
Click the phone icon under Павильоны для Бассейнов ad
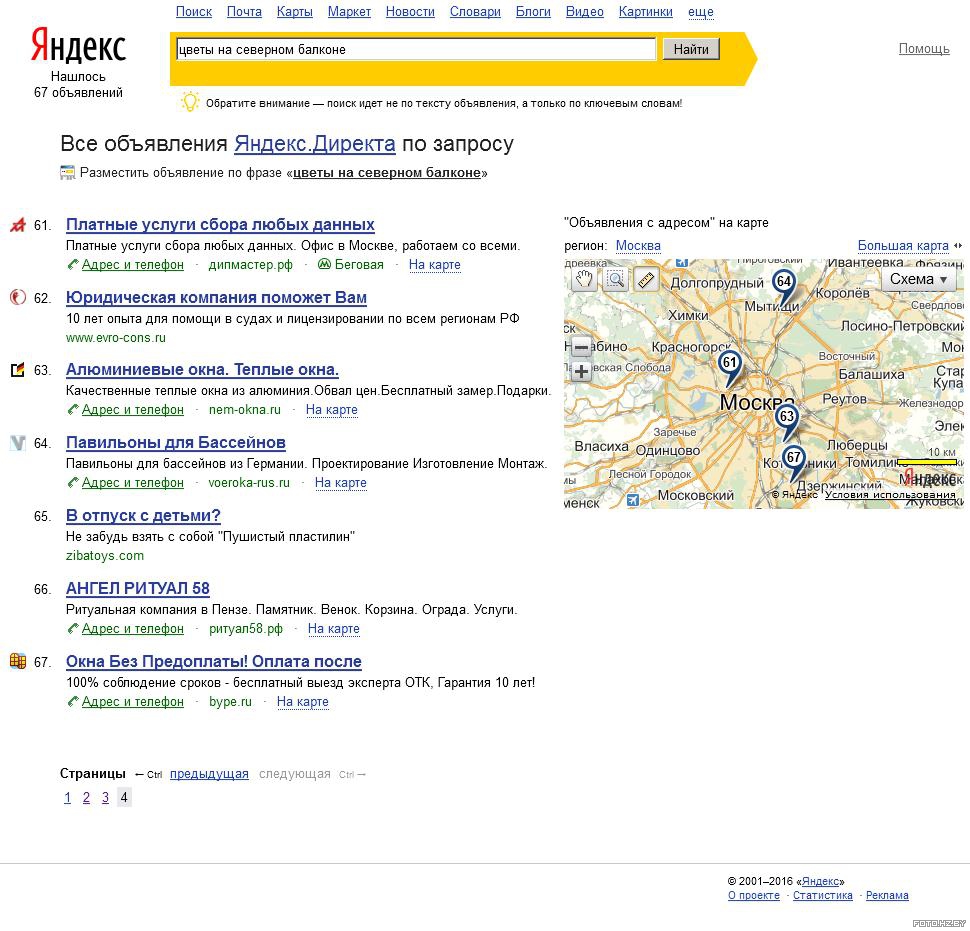[73, 483]
